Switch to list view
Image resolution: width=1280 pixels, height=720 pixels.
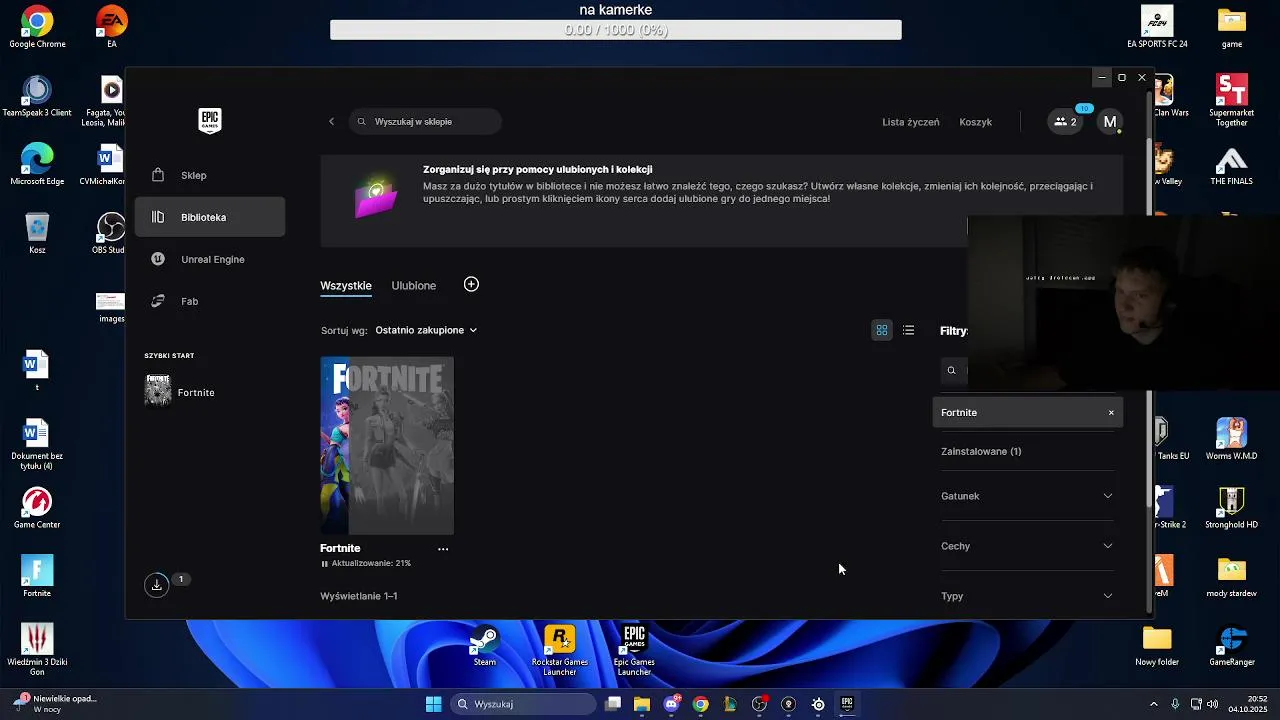(x=908, y=330)
